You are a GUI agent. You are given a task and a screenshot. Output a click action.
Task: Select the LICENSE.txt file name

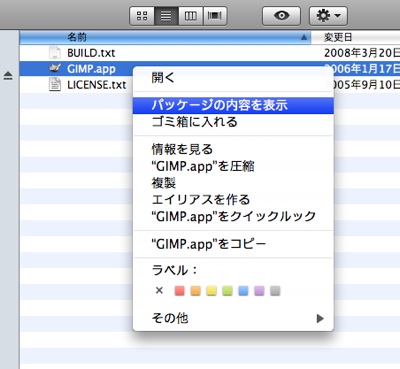pos(97,85)
